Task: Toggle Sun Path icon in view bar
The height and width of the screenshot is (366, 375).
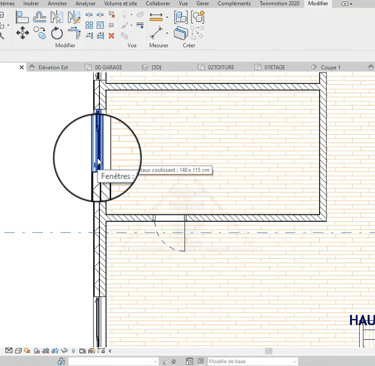Action: [27, 351]
